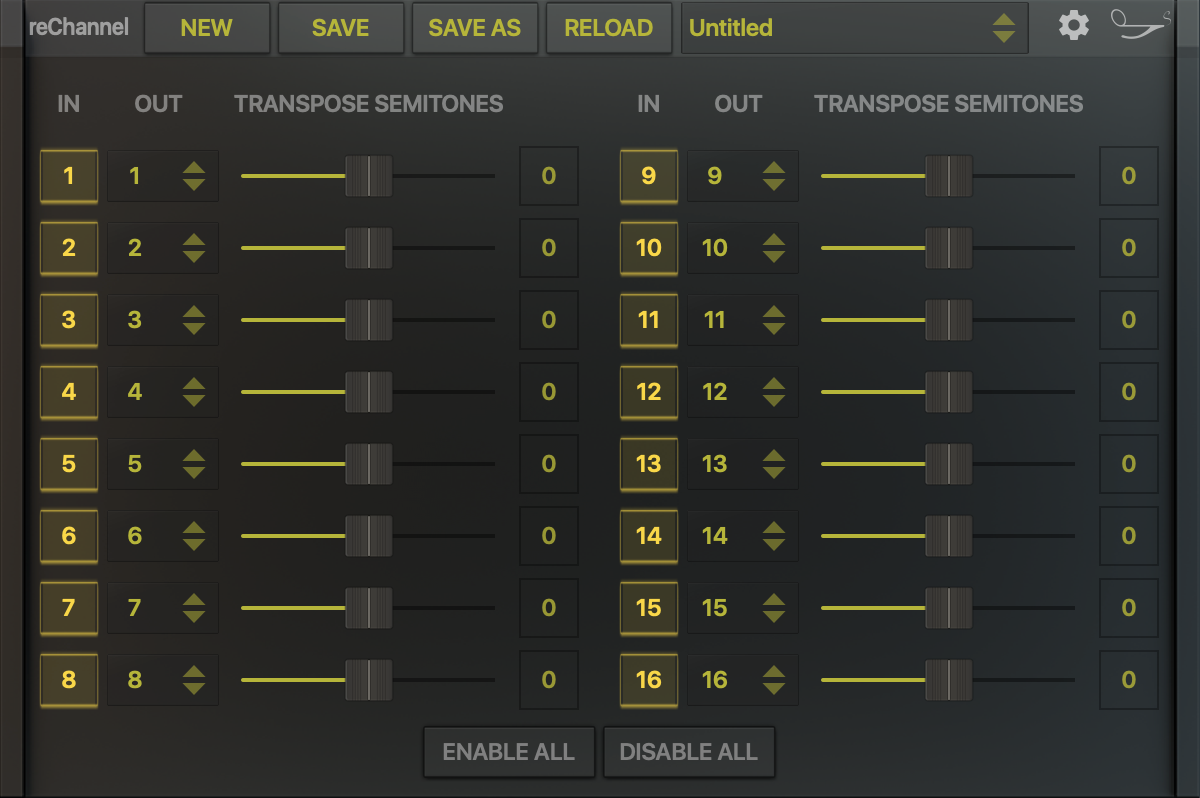This screenshot has width=1200, height=798.
Task: Click the down arrow on output channel 5
Action: click(194, 473)
